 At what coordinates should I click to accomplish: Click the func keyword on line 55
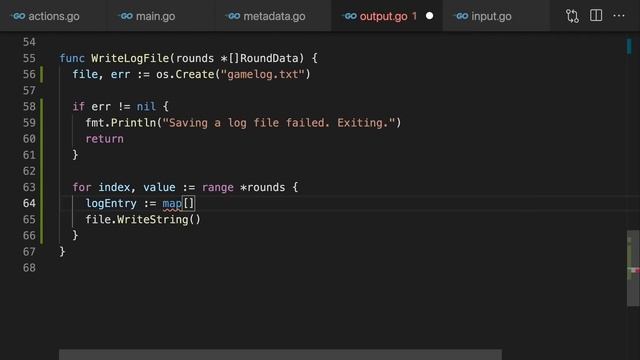[72, 58]
